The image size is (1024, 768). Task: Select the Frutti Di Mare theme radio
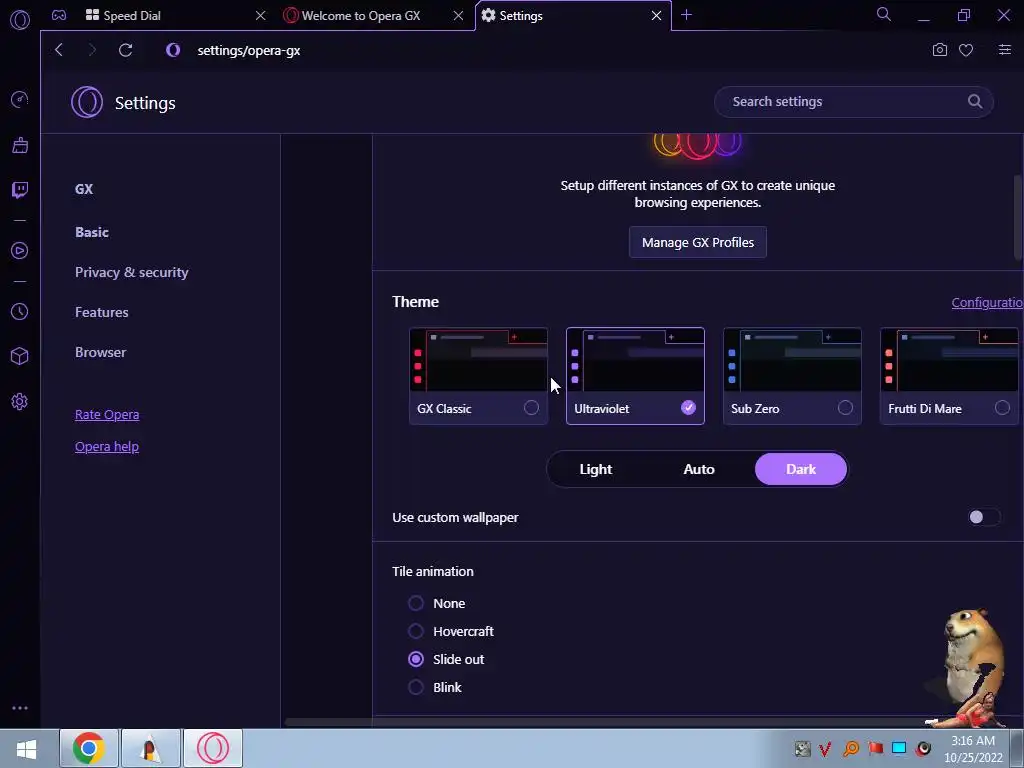click(1002, 408)
